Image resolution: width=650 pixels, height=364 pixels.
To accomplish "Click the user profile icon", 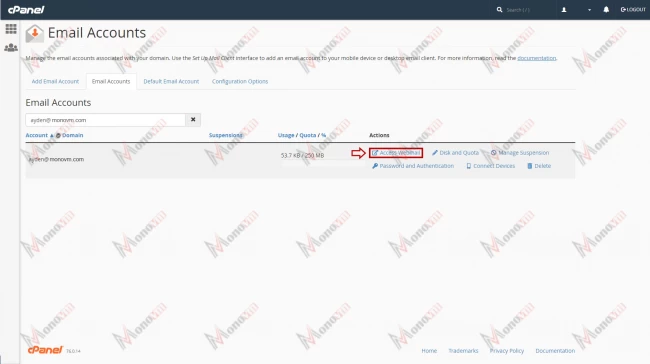I will tap(564, 10).
